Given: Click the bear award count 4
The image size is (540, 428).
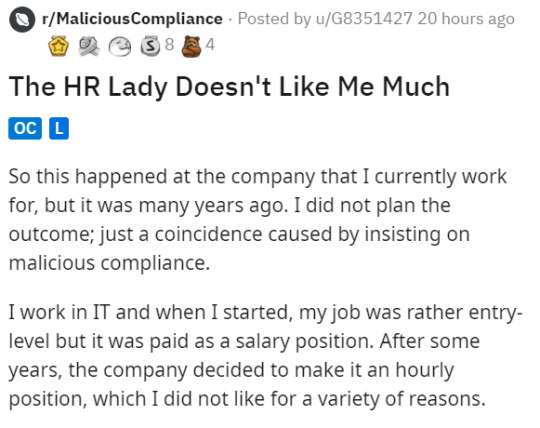Looking at the screenshot, I should (x=210, y=45).
